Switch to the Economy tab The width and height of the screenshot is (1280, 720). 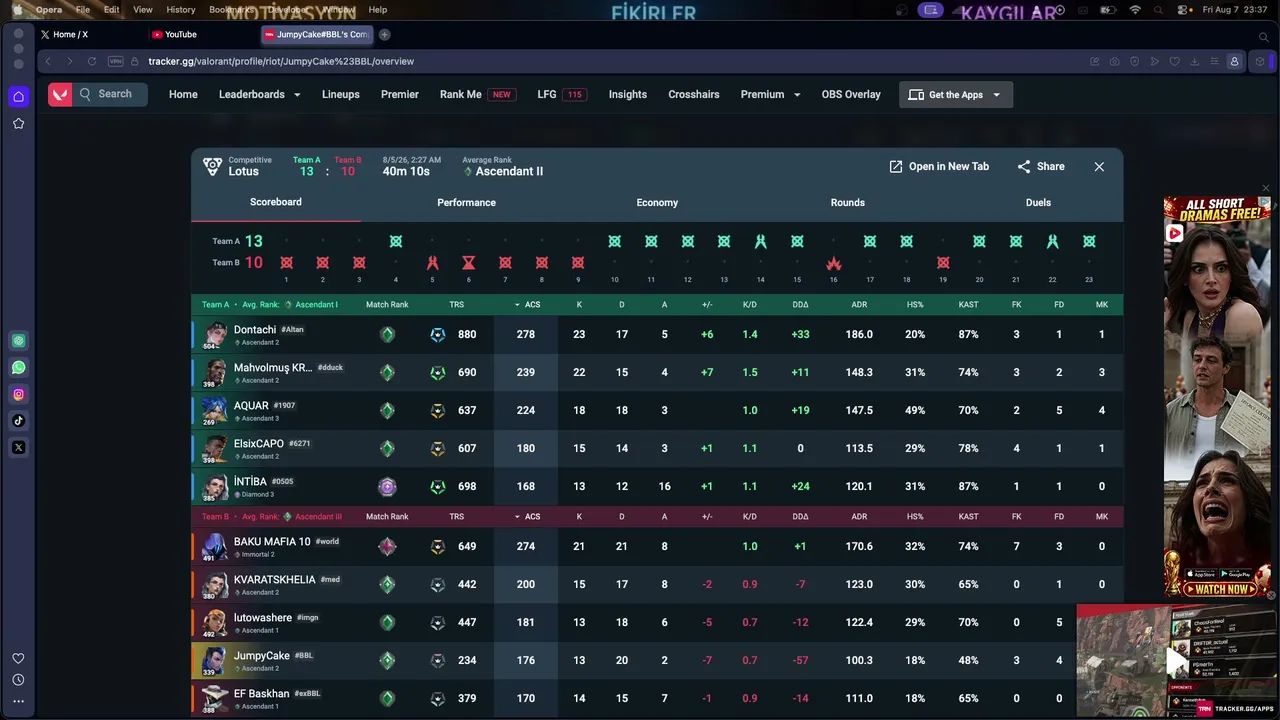pyautogui.click(x=657, y=202)
